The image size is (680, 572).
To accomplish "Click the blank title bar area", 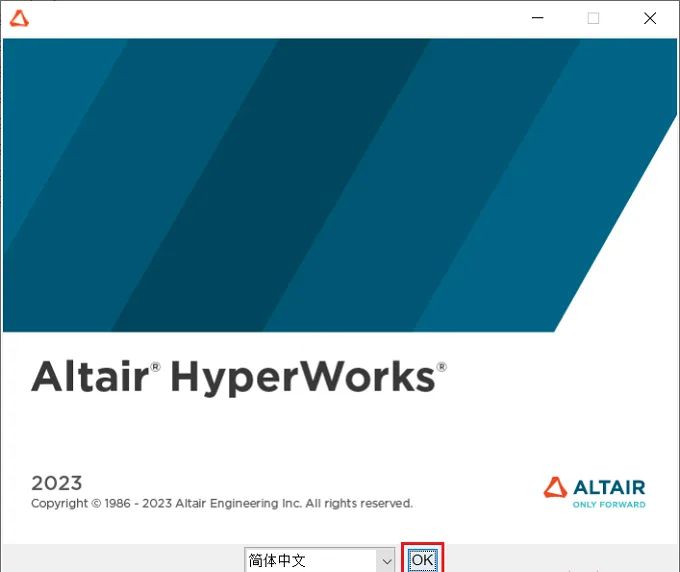I will click(x=278, y=18).
